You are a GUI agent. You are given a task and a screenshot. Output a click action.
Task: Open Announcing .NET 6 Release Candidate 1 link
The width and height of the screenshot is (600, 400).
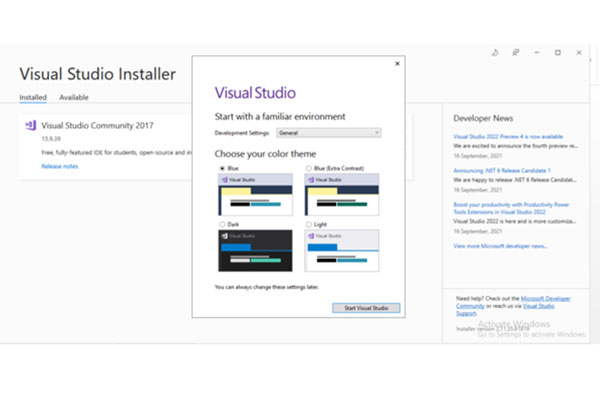pyautogui.click(x=505, y=170)
